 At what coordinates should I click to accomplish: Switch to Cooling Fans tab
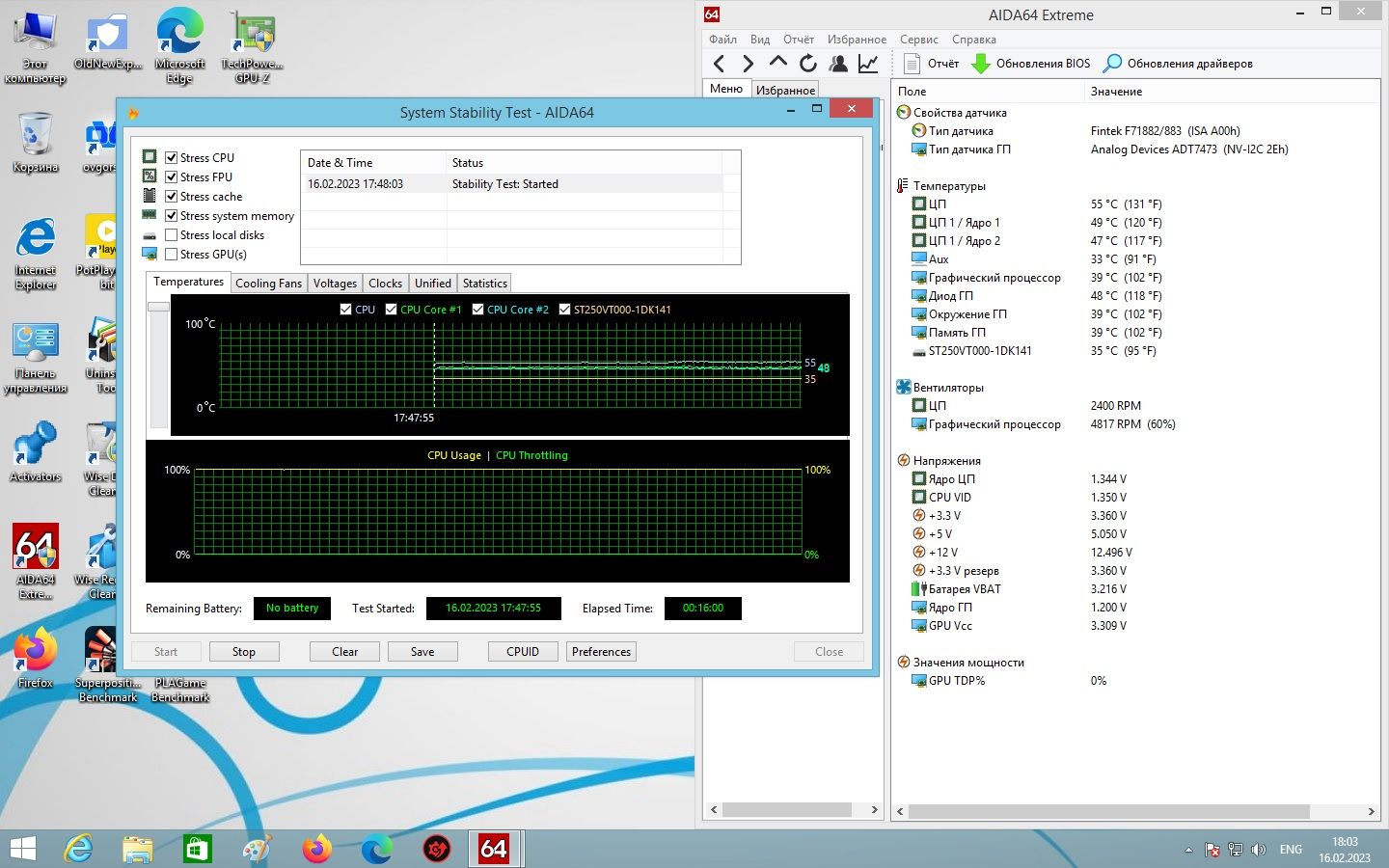click(x=268, y=284)
